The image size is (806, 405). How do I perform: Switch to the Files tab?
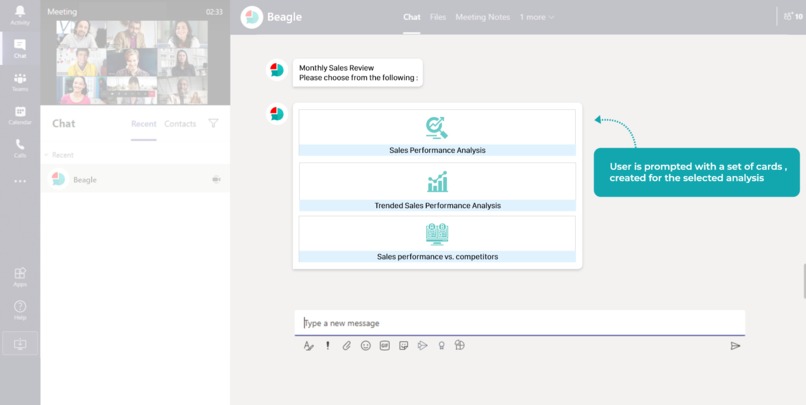pyautogui.click(x=438, y=17)
